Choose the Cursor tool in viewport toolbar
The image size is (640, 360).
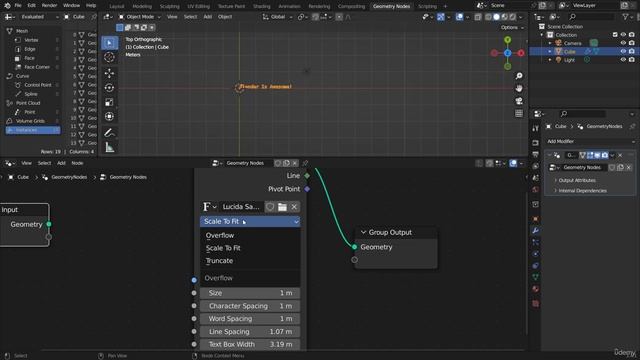click(109, 57)
